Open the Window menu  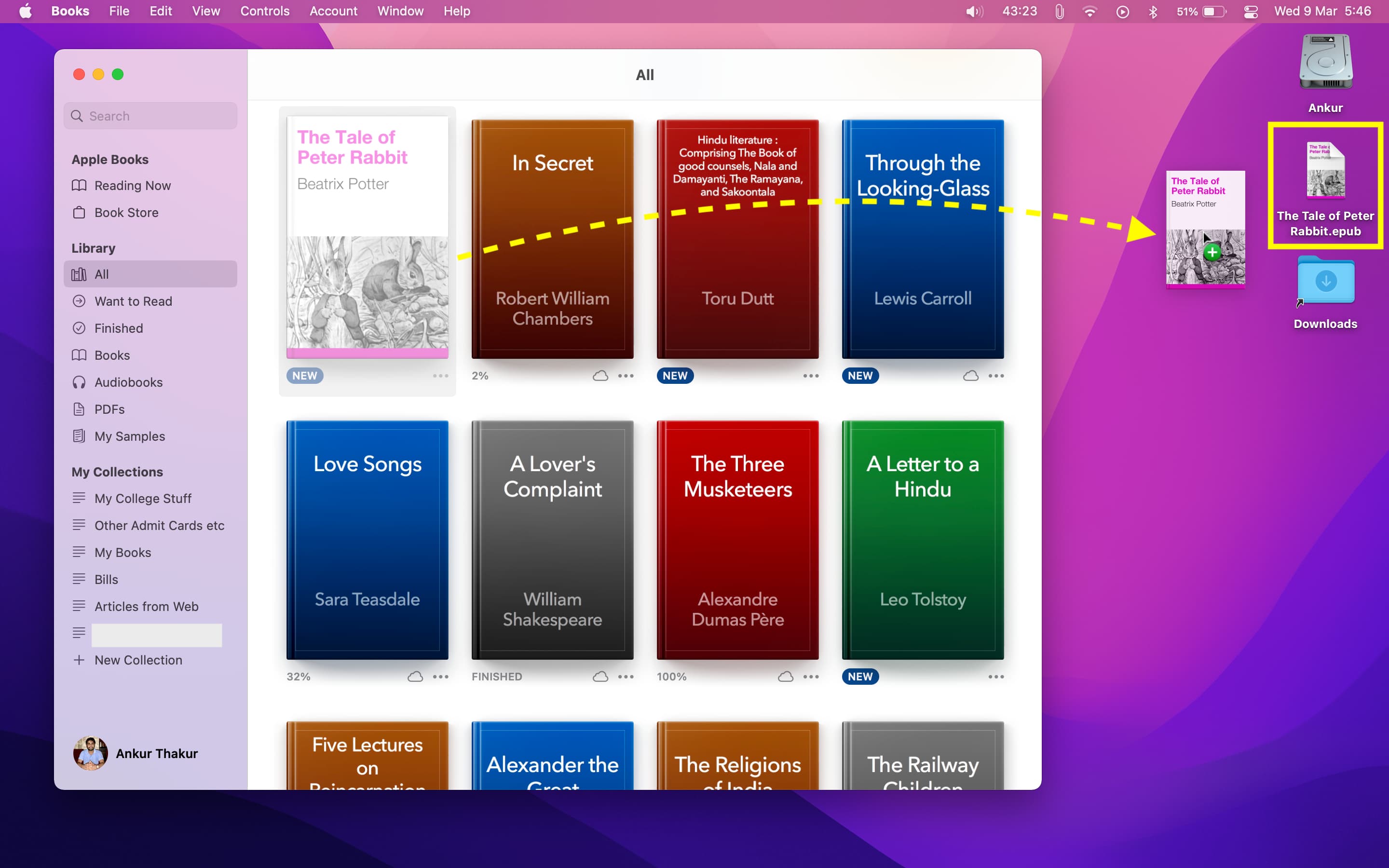point(400,11)
